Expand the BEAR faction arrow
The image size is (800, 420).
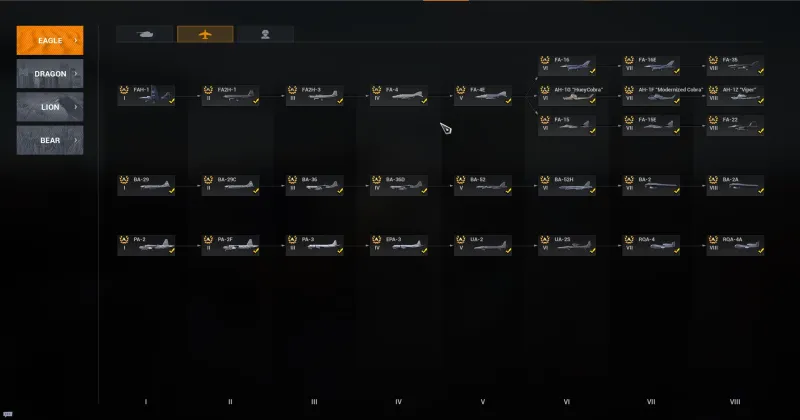click(x=76, y=140)
